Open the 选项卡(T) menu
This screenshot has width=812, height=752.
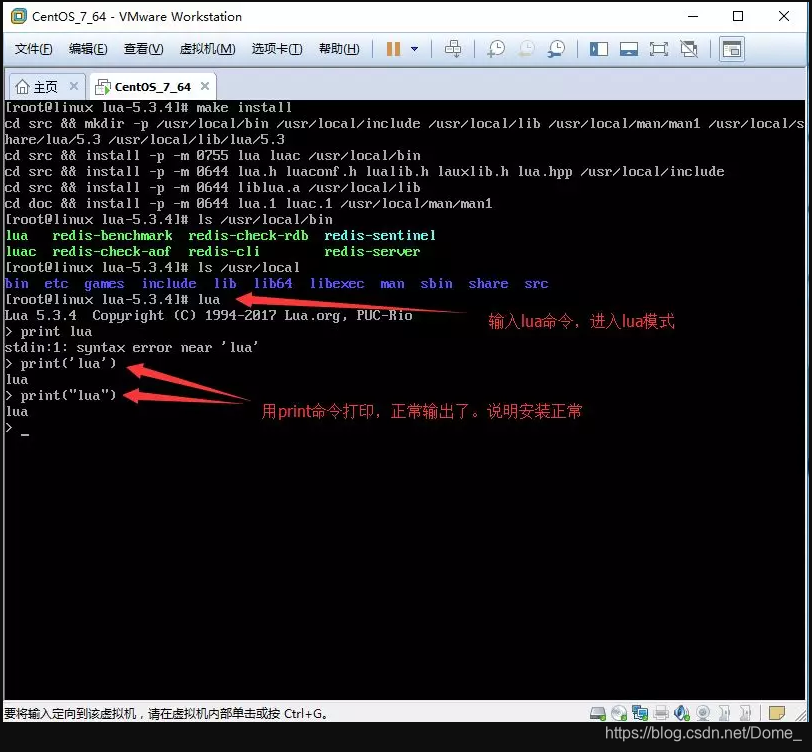pyautogui.click(x=277, y=49)
